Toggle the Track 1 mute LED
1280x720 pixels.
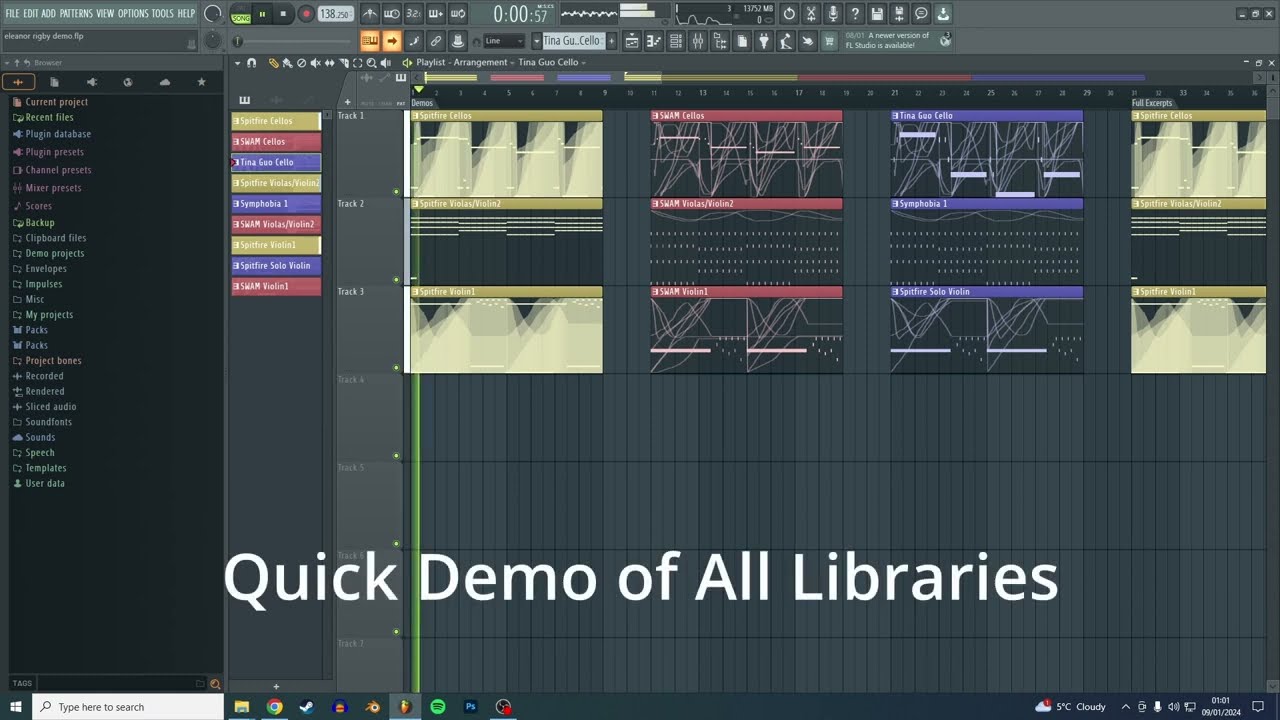coord(397,191)
